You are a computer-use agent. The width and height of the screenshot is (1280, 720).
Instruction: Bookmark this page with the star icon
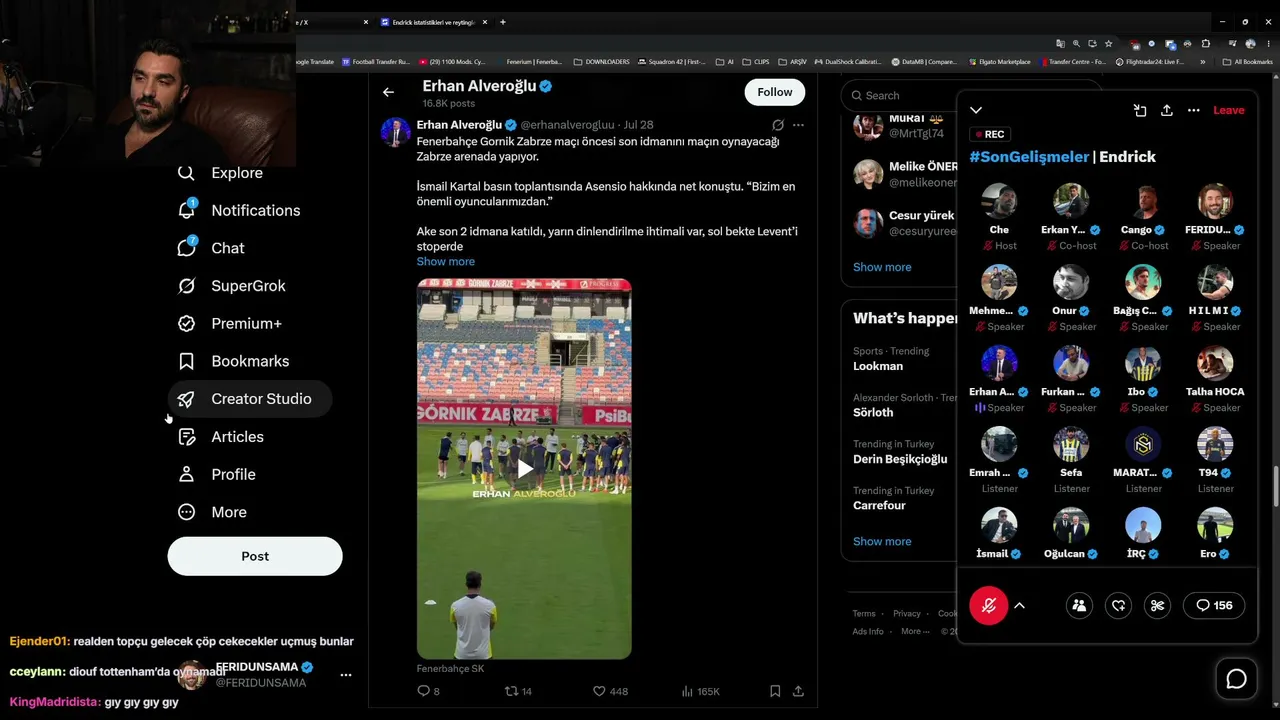pos(1108,44)
